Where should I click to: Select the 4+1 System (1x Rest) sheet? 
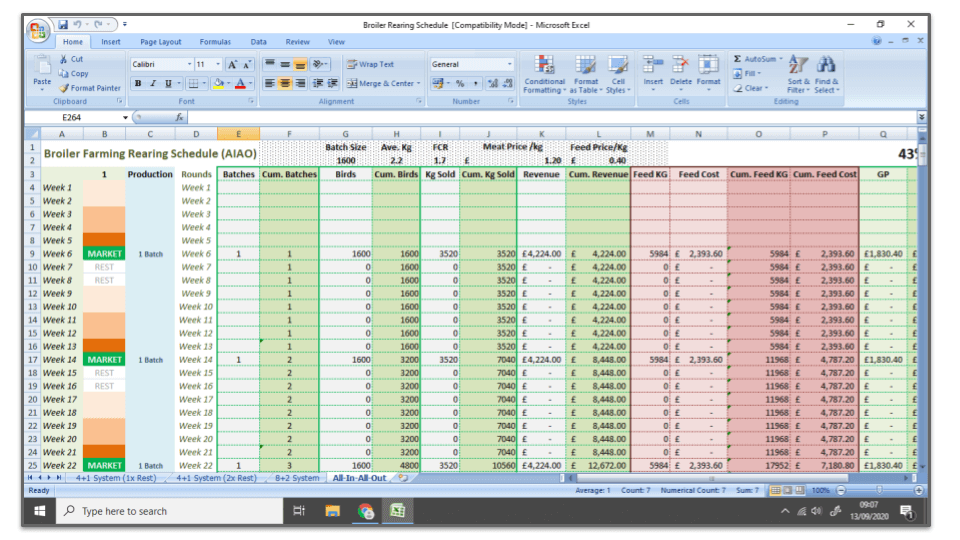[x=116, y=478]
